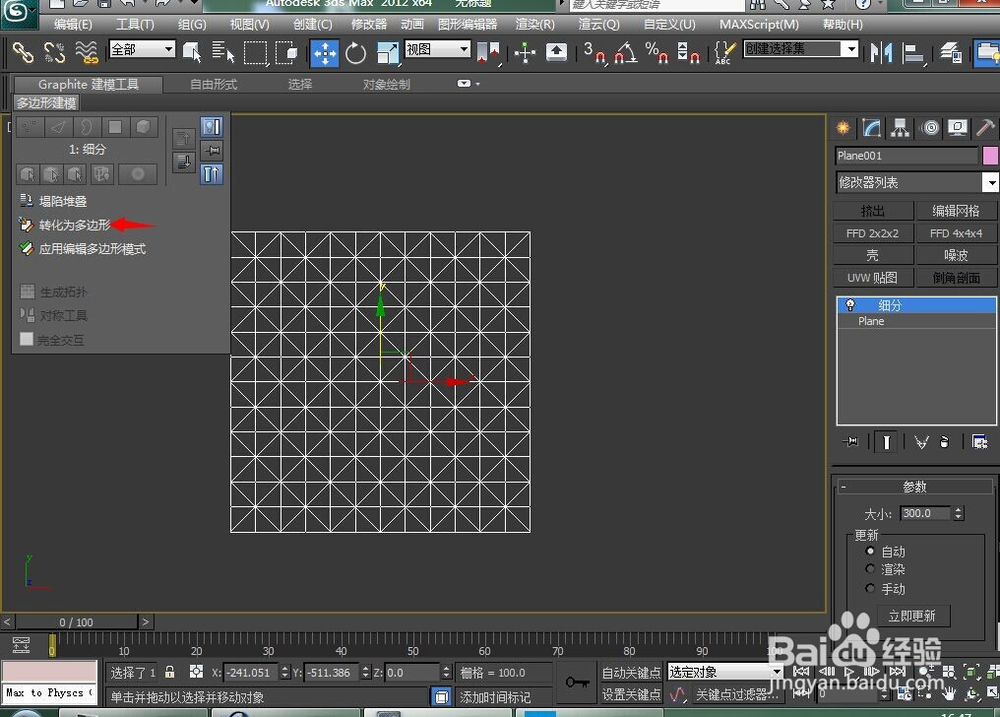
Task: Click 应用编辑多边形模式 entry
Action: coord(92,249)
